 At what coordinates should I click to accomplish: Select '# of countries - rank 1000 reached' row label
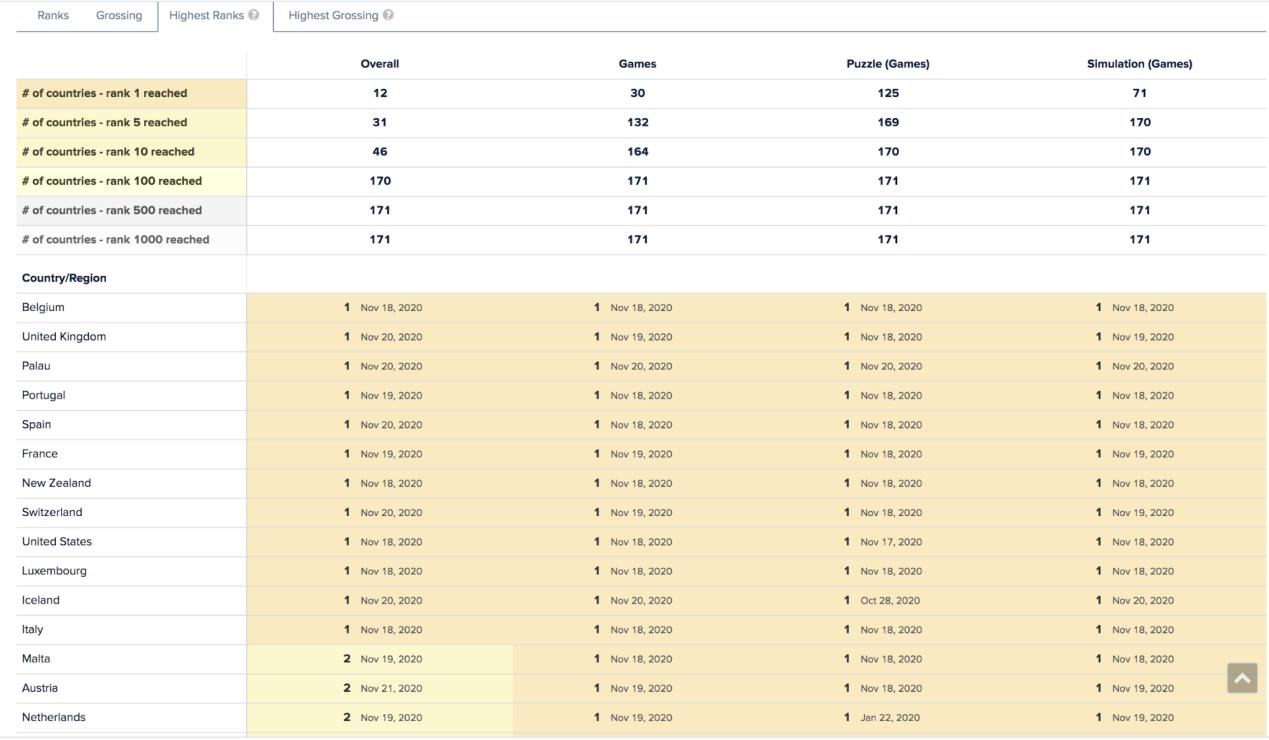click(x=116, y=239)
